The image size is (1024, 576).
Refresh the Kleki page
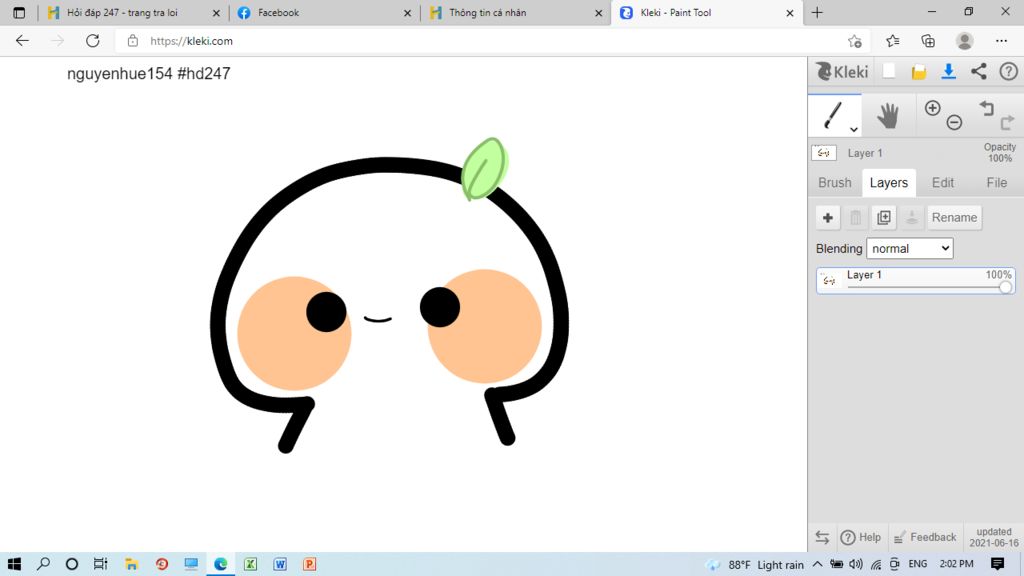[93, 40]
